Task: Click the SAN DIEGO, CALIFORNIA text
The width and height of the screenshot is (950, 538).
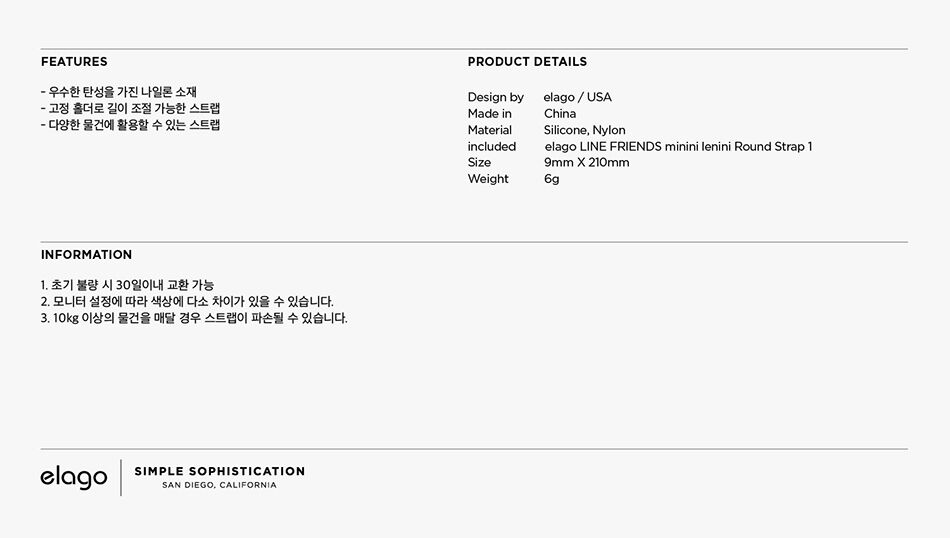Action: (219, 485)
